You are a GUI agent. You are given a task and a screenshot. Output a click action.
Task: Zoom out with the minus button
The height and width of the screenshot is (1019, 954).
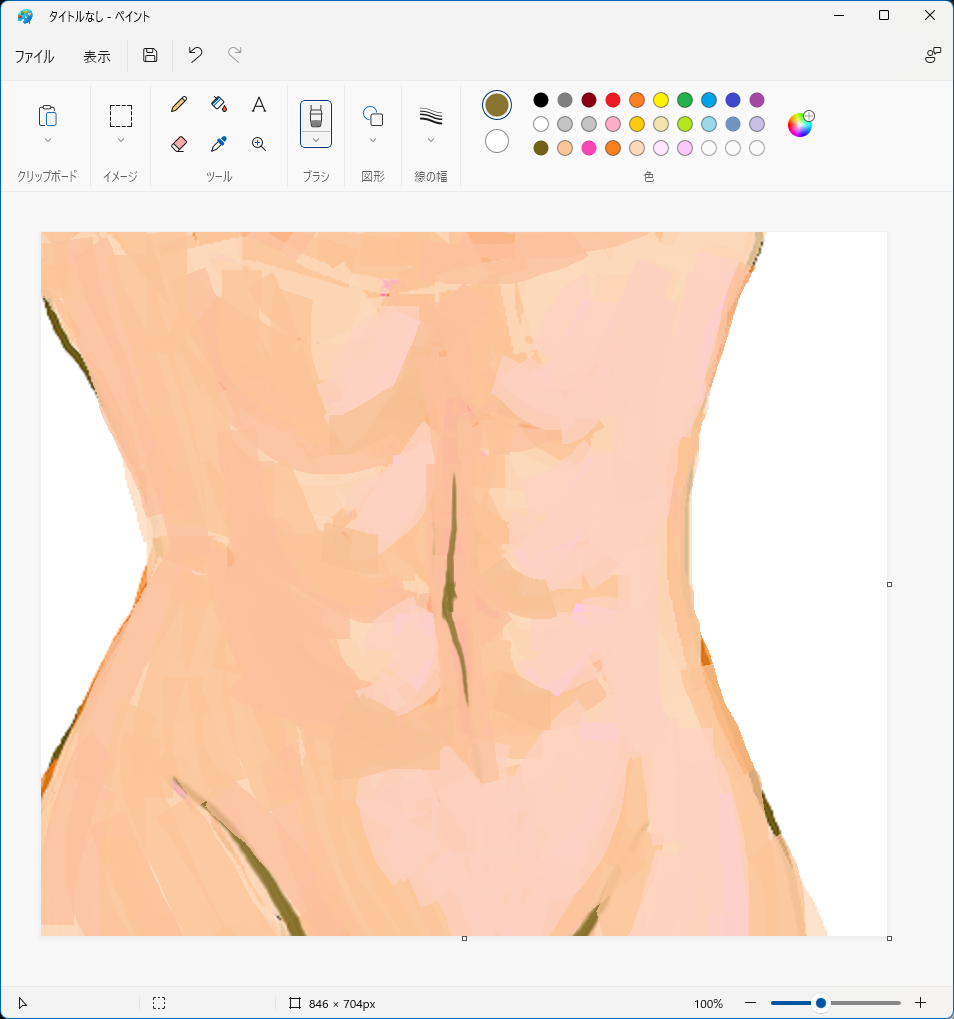(x=750, y=1003)
